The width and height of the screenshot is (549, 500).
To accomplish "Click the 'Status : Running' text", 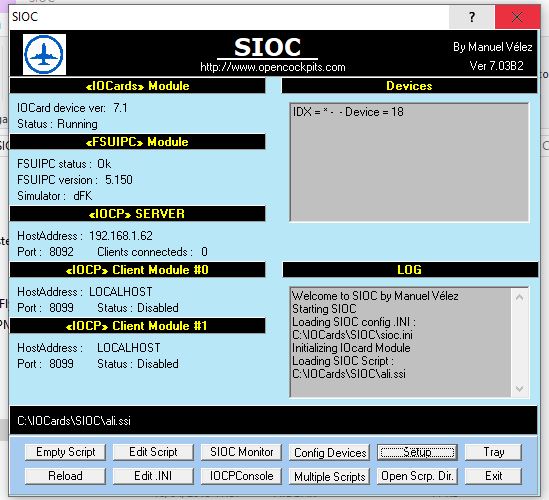I will tap(57, 124).
